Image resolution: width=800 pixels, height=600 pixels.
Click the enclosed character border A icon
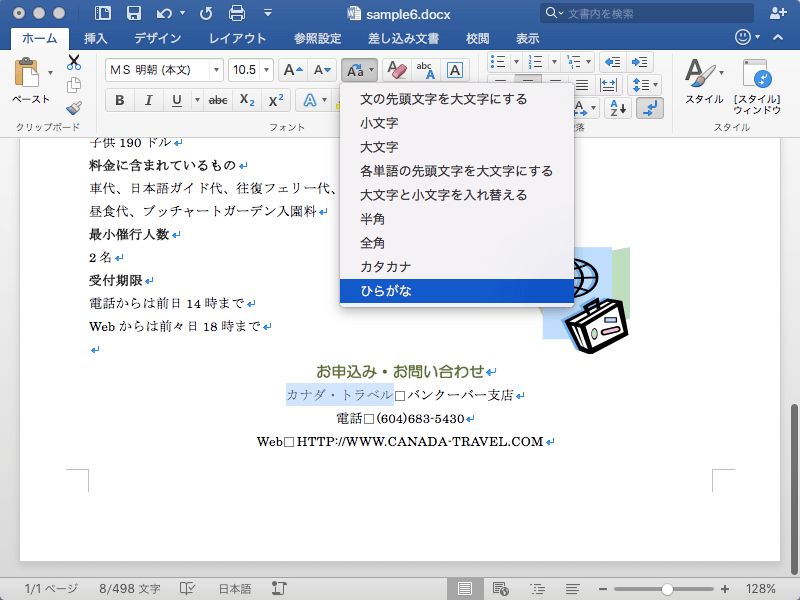[x=455, y=70]
